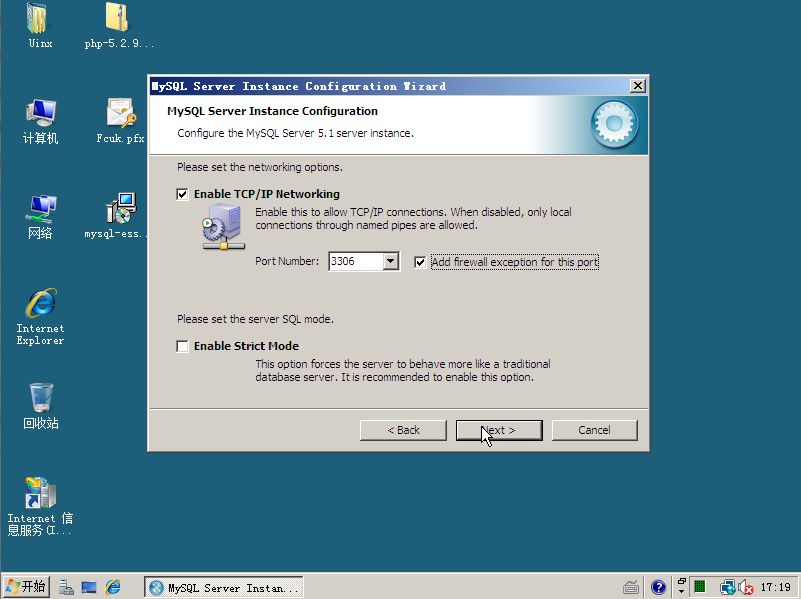Uncheck Enable TCP/IP Networking

[x=182, y=194]
